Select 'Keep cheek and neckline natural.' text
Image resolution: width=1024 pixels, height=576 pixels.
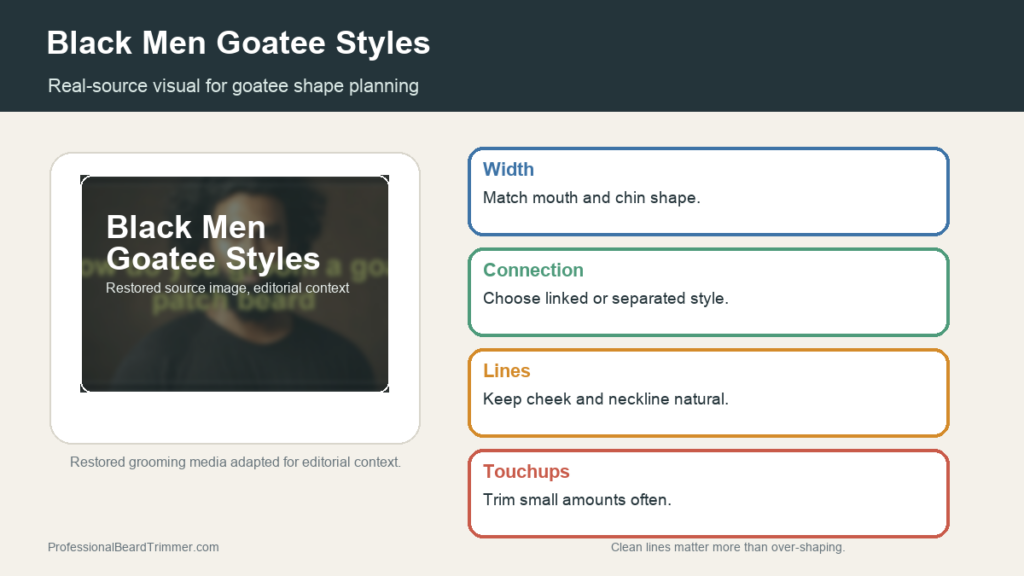tap(605, 399)
